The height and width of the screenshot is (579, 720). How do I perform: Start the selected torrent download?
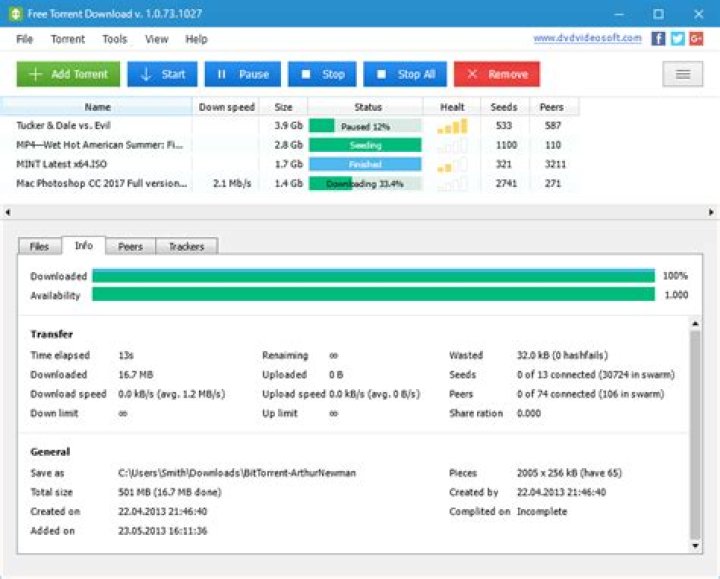click(x=162, y=74)
